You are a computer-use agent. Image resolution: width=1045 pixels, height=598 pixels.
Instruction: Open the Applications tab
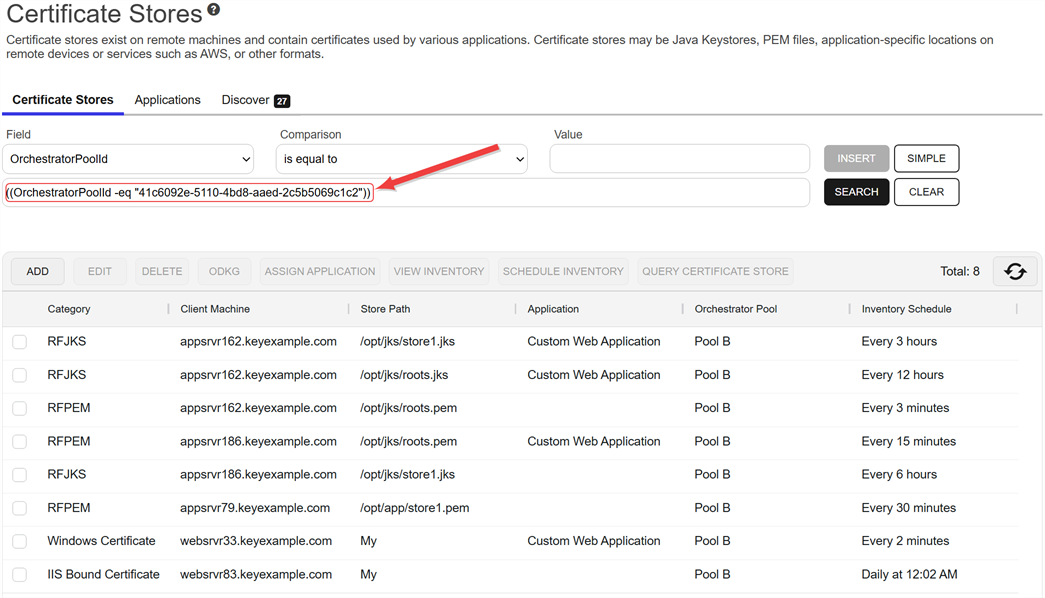[167, 100]
